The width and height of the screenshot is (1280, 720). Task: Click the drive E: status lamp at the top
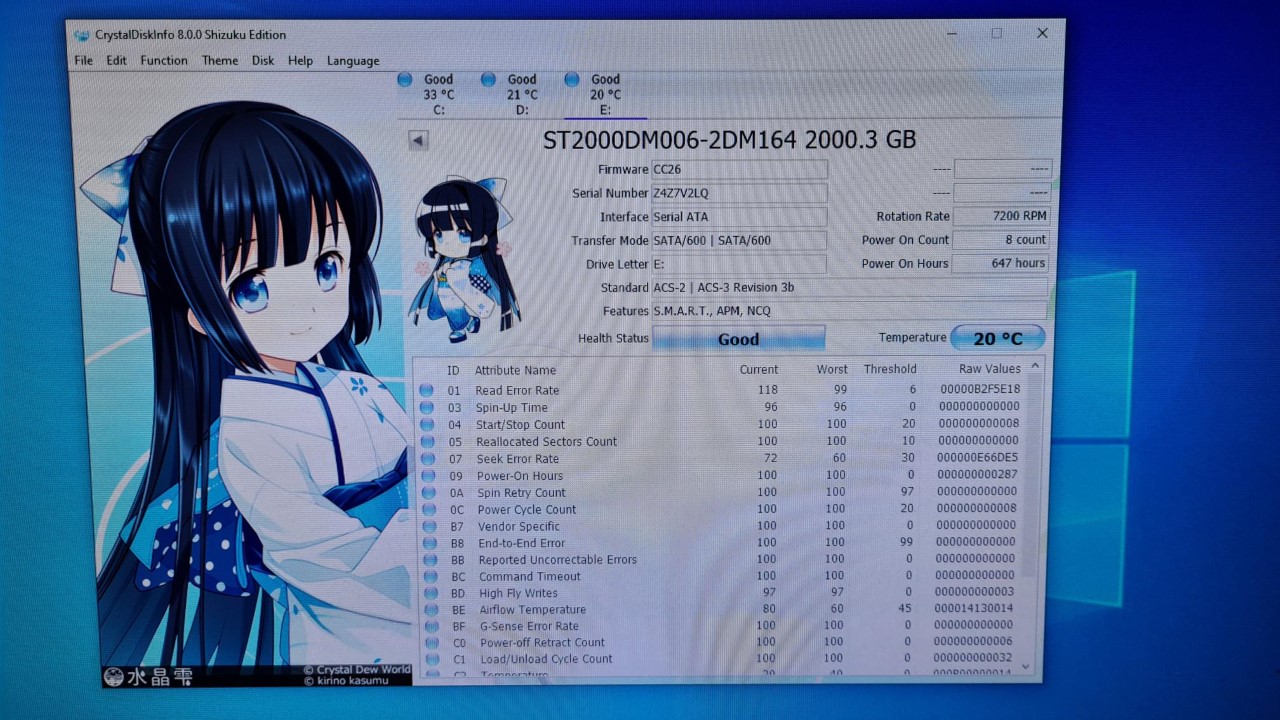[571, 79]
